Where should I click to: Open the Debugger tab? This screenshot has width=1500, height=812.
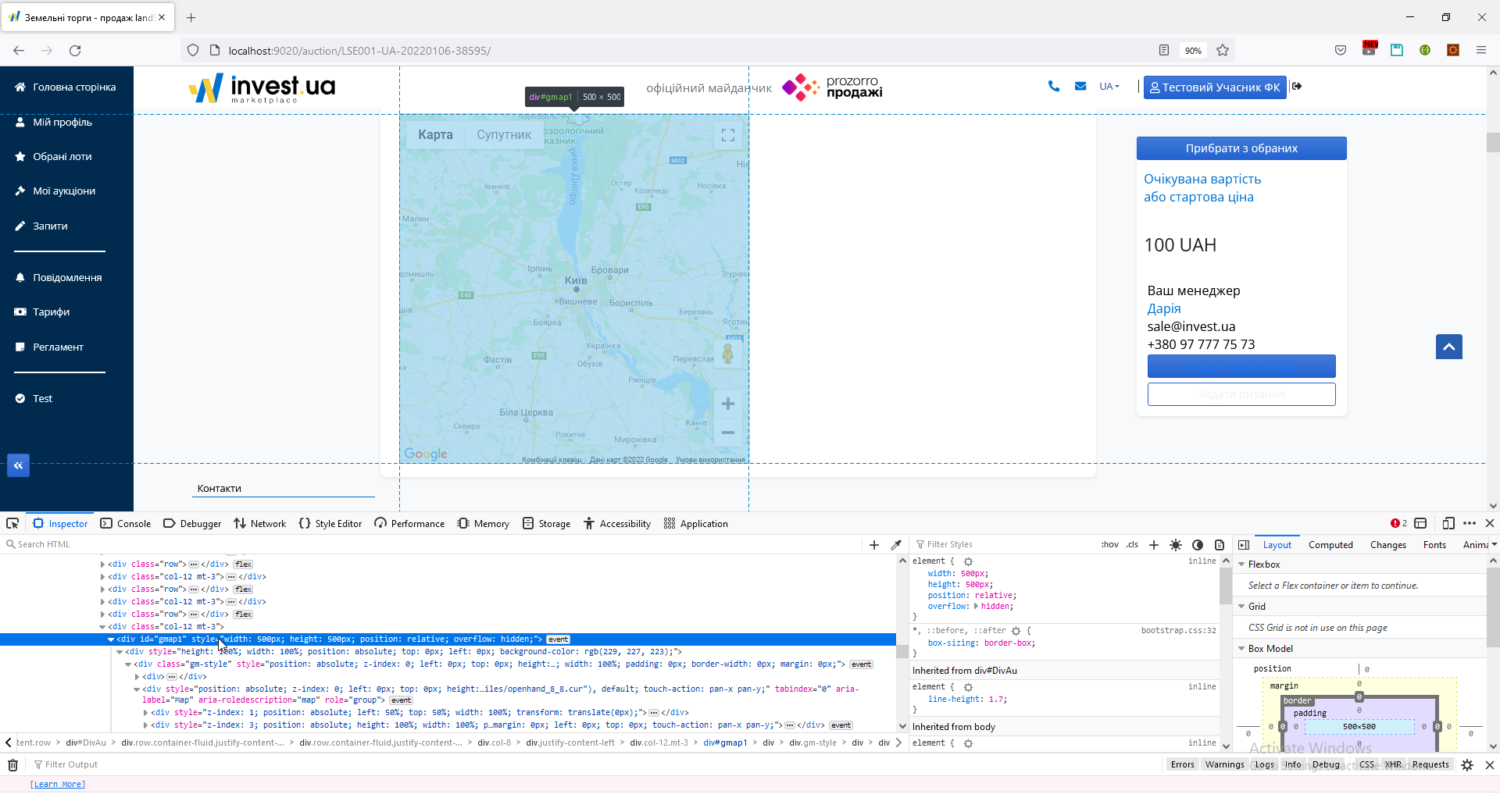[192, 523]
